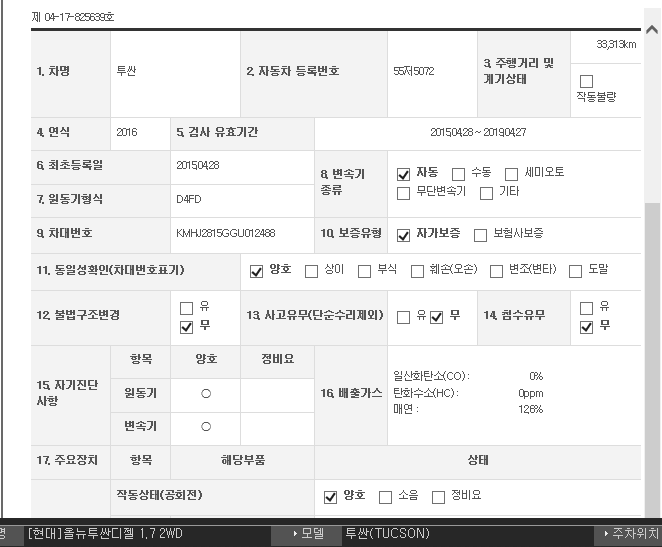Check the 기타 transmission type checkbox
Image resolution: width=662 pixels, height=547 pixels.
pyautogui.click(x=487, y=193)
